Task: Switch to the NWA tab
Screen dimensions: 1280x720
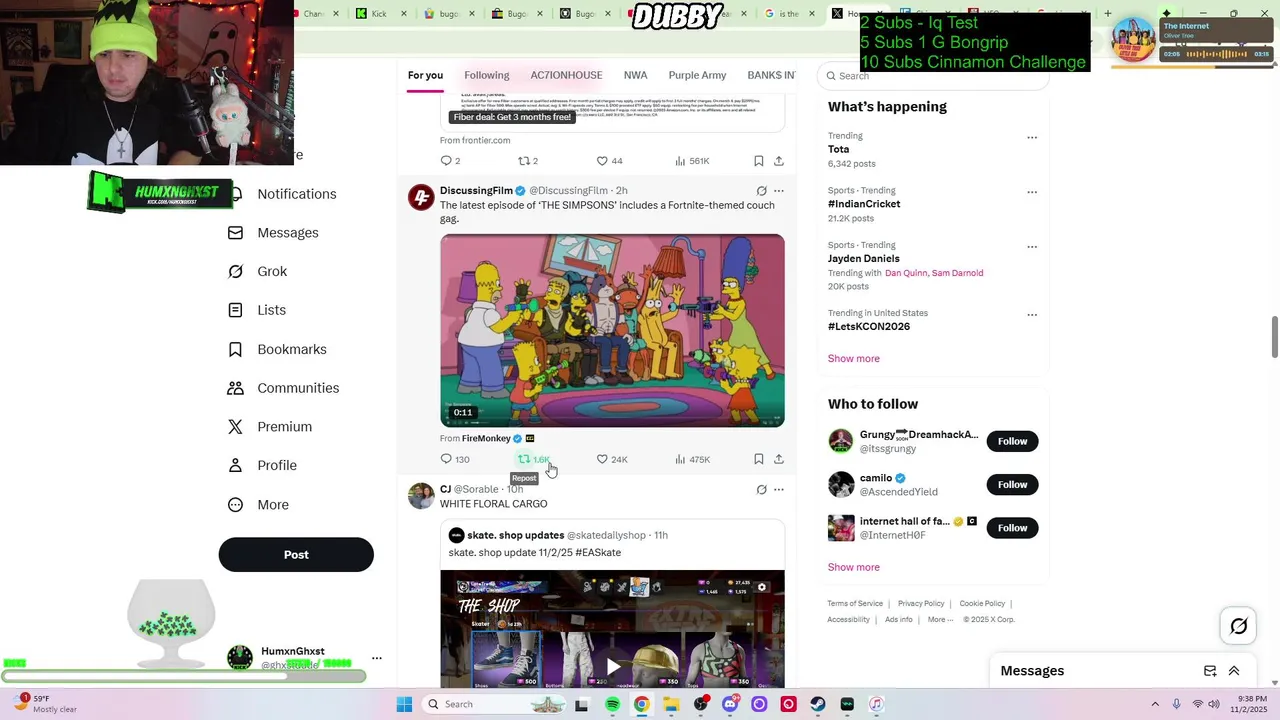Action: [635, 75]
